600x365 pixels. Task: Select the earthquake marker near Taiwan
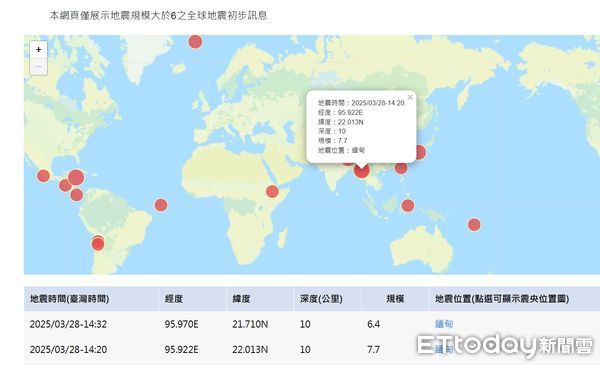pyautogui.click(x=401, y=168)
